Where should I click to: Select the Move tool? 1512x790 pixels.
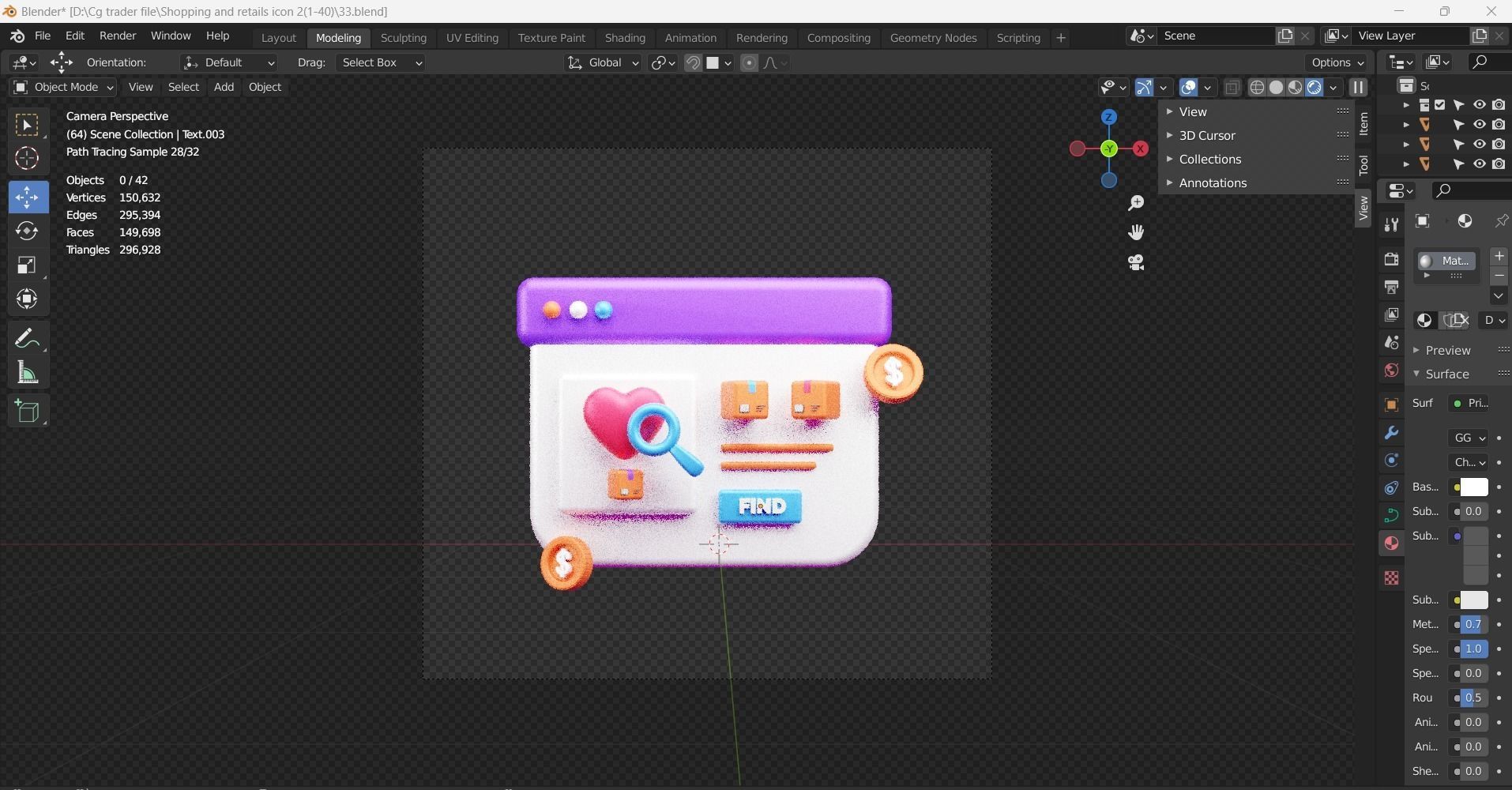tap(27, 197)
